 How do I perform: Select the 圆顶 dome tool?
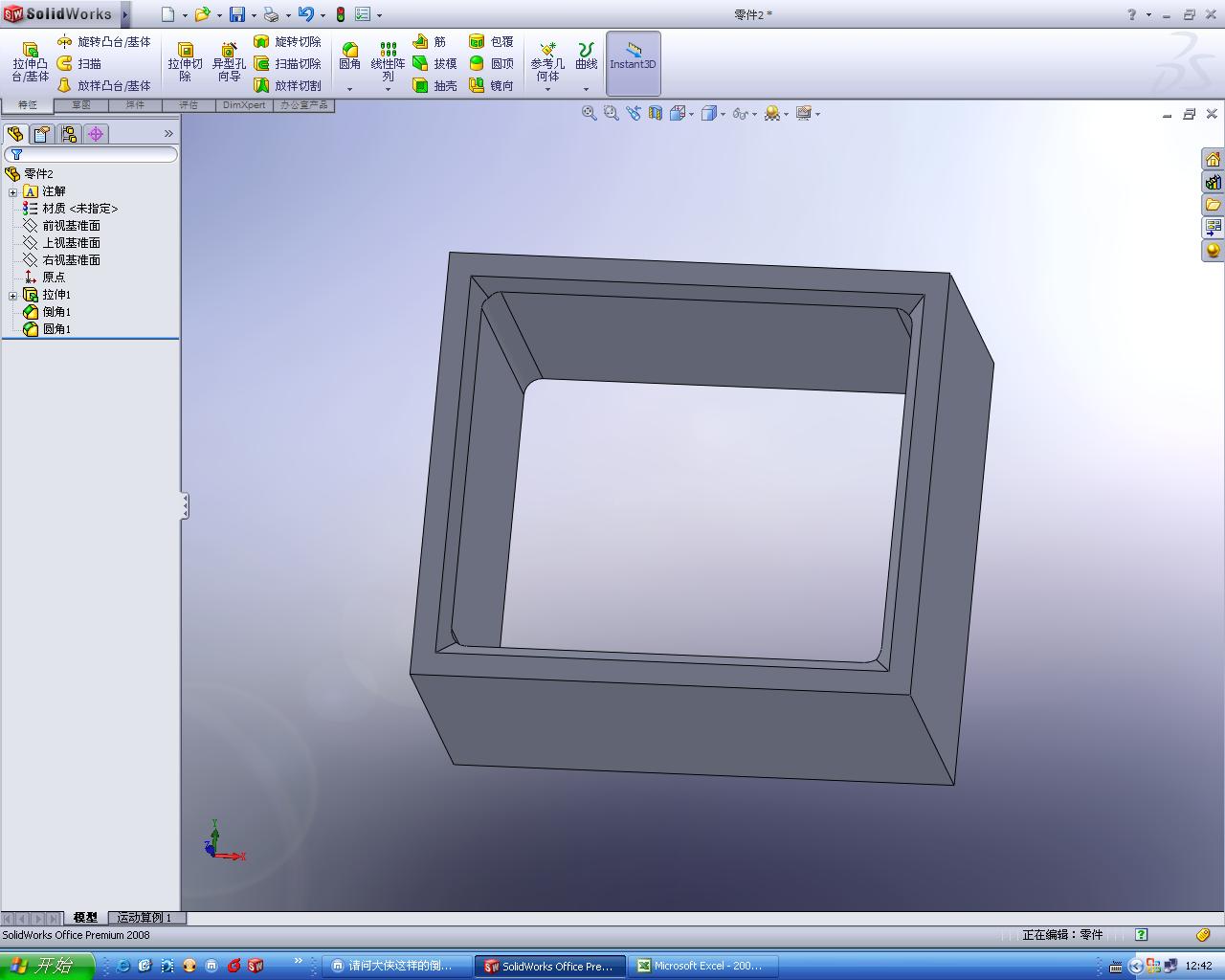pyautogui.click(x=492, y=64)
